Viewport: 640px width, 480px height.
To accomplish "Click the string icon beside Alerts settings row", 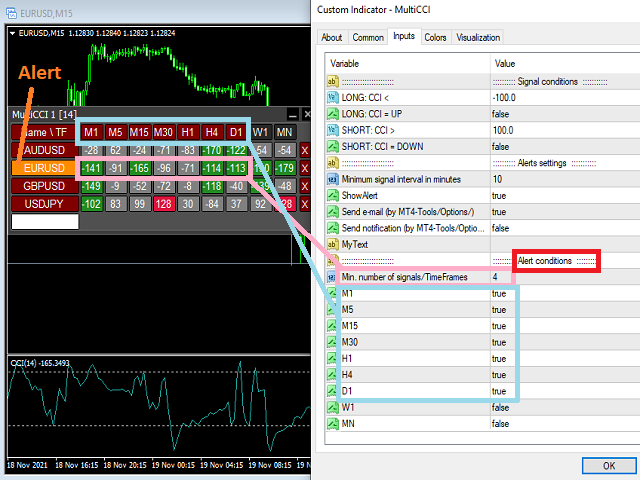I will (x=333, y=163).
